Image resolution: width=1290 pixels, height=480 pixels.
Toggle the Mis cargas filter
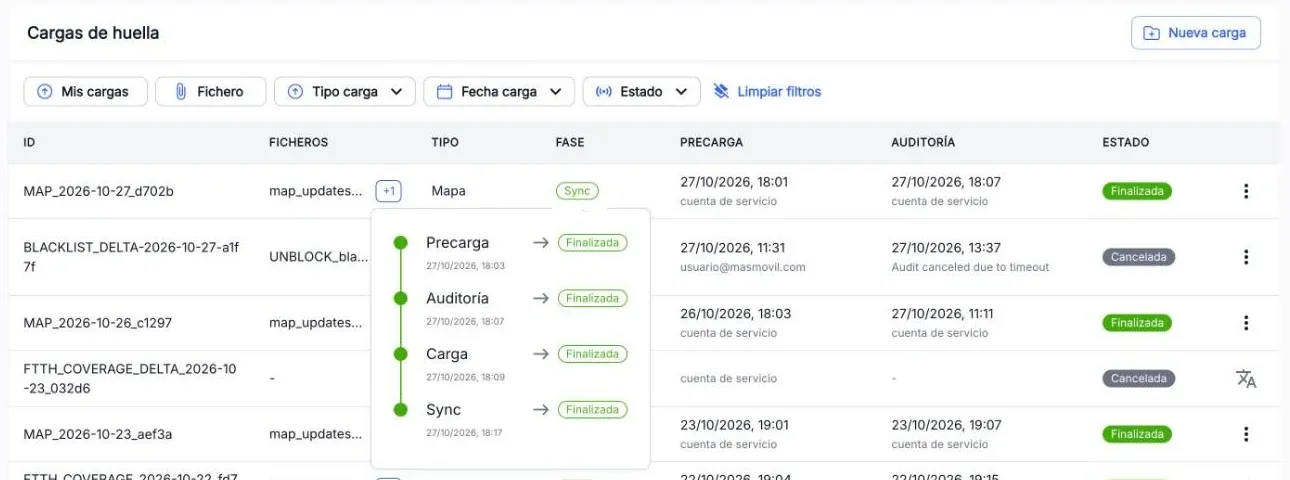click(x=85, y=91)
